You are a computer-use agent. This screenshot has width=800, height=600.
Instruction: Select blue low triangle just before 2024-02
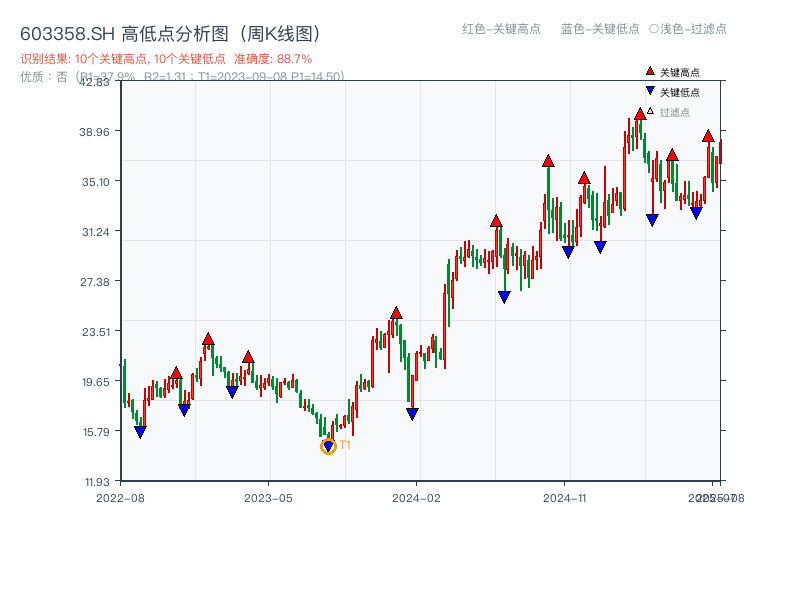[412, 414]
